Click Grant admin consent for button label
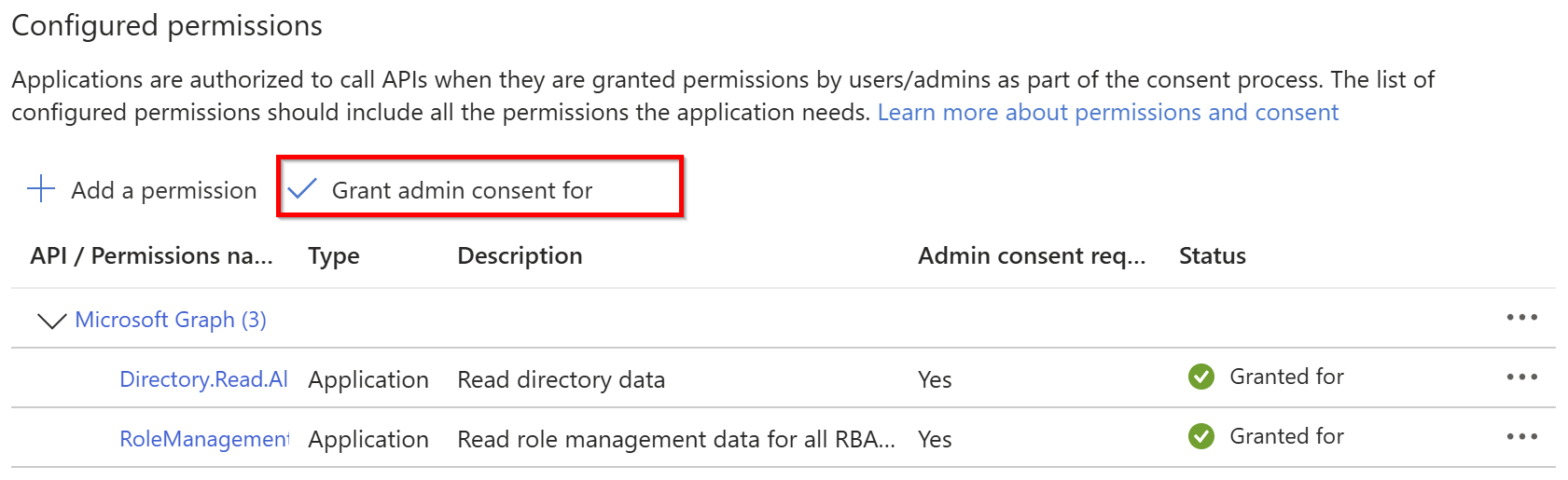The width and height of the screenshot is (1568, 480). (x=462, y=190)
